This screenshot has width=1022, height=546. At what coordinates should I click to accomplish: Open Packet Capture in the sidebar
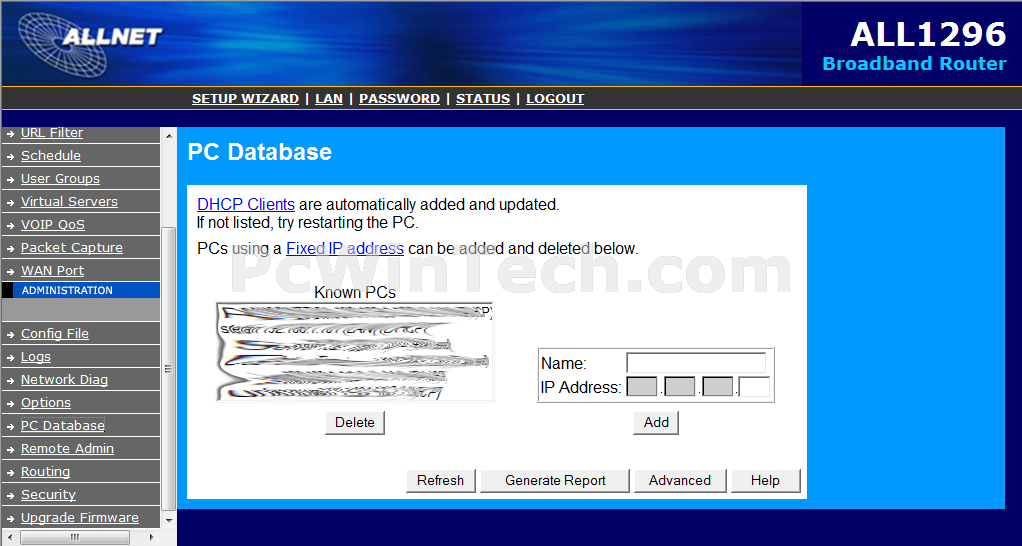(72, 248)
